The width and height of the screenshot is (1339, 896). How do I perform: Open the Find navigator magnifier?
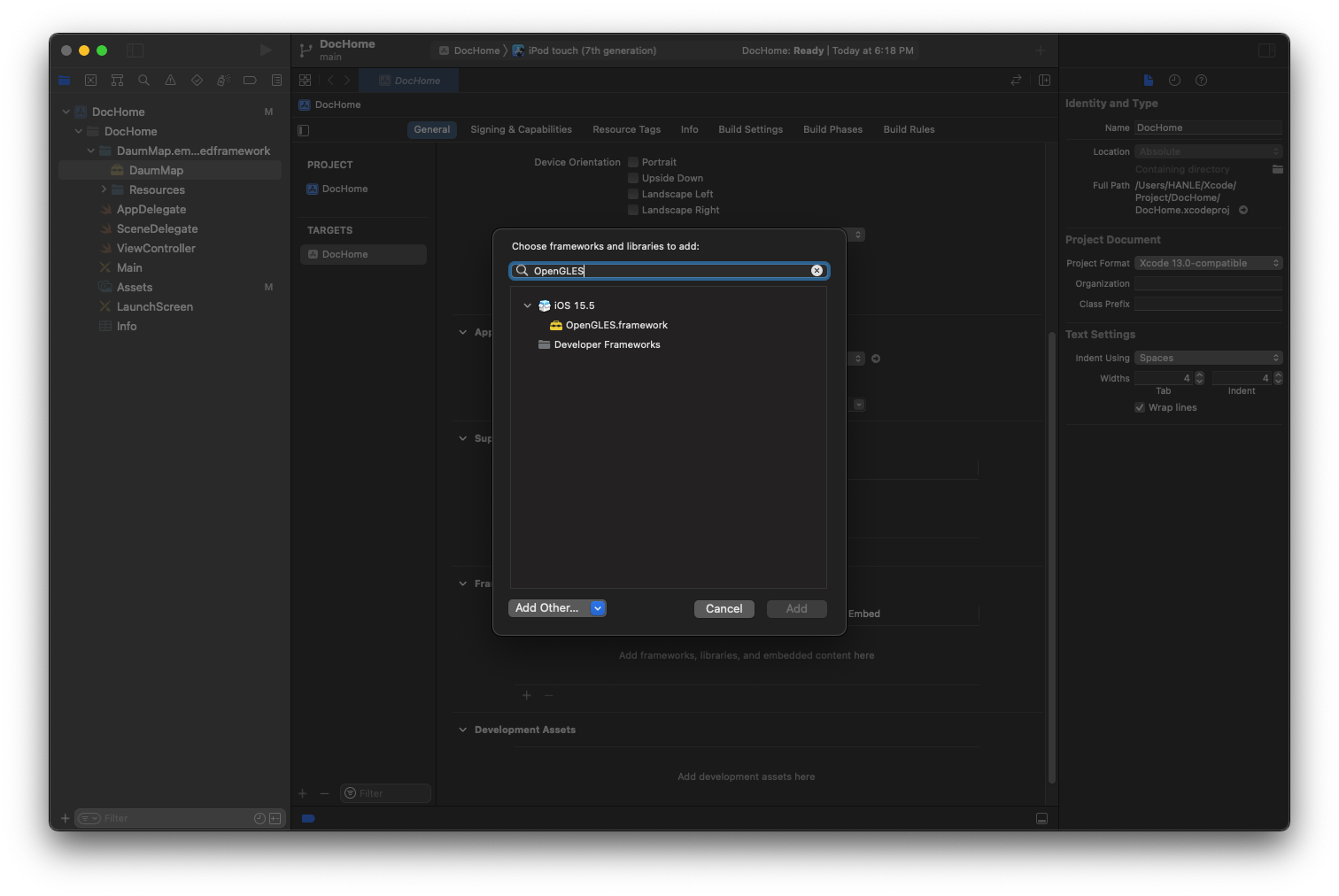[143, 81]
